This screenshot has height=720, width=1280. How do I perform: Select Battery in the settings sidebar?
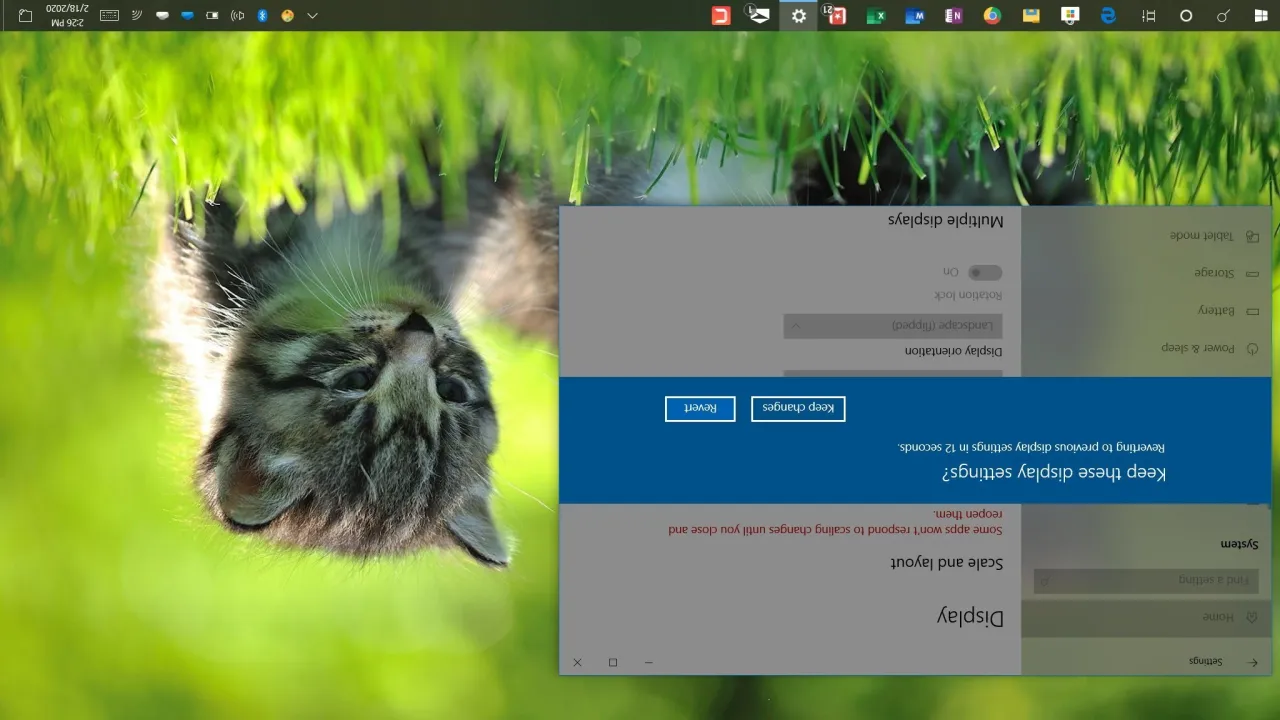pyautogui.click(x=1216, y=311)
